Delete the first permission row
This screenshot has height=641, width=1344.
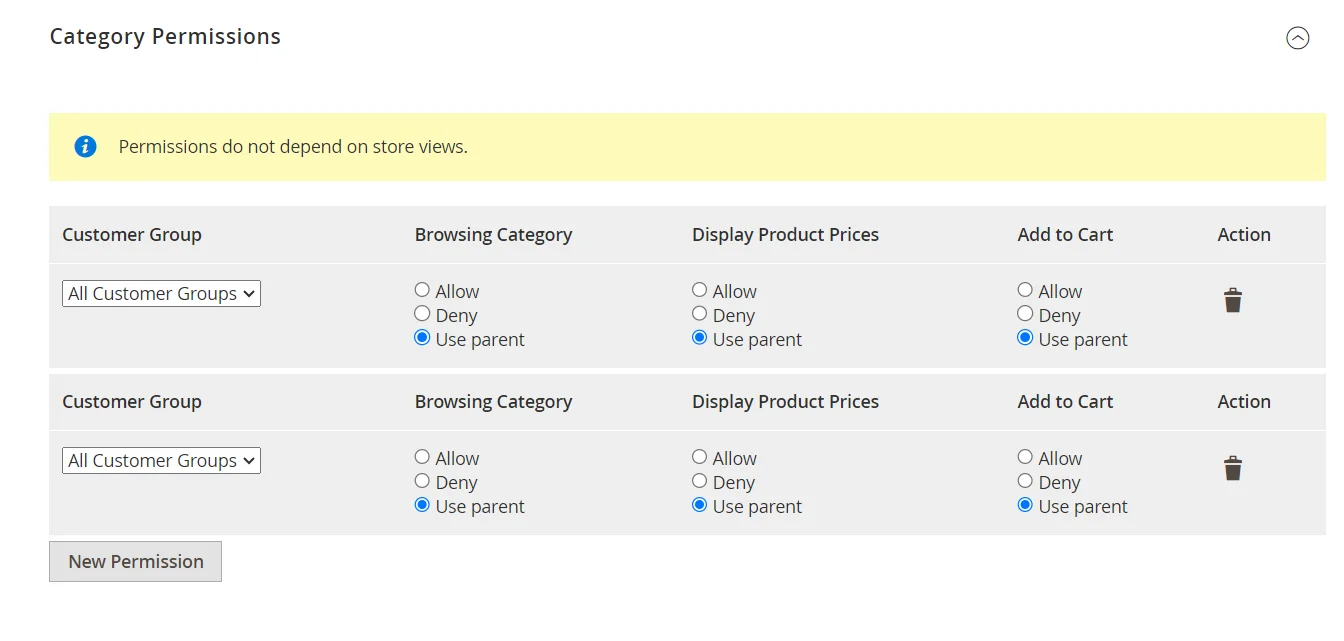tap(1232, 299)
